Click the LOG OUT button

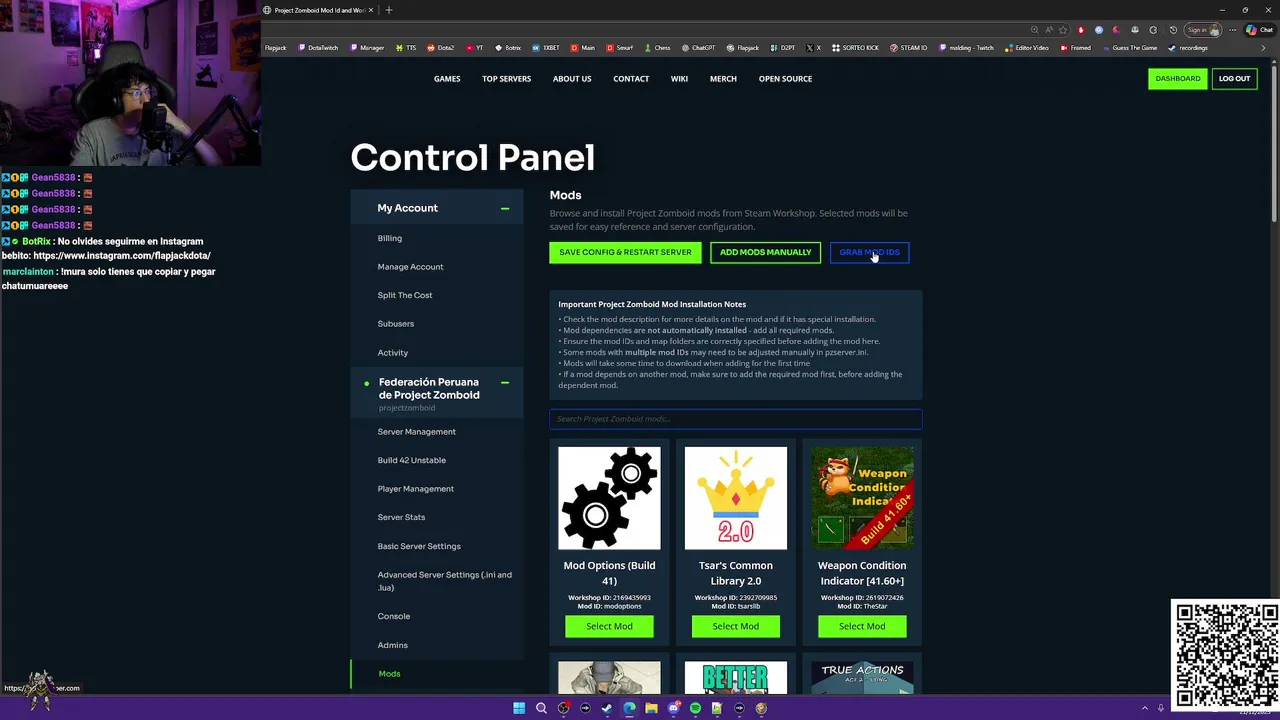[x=1234, y=79]
